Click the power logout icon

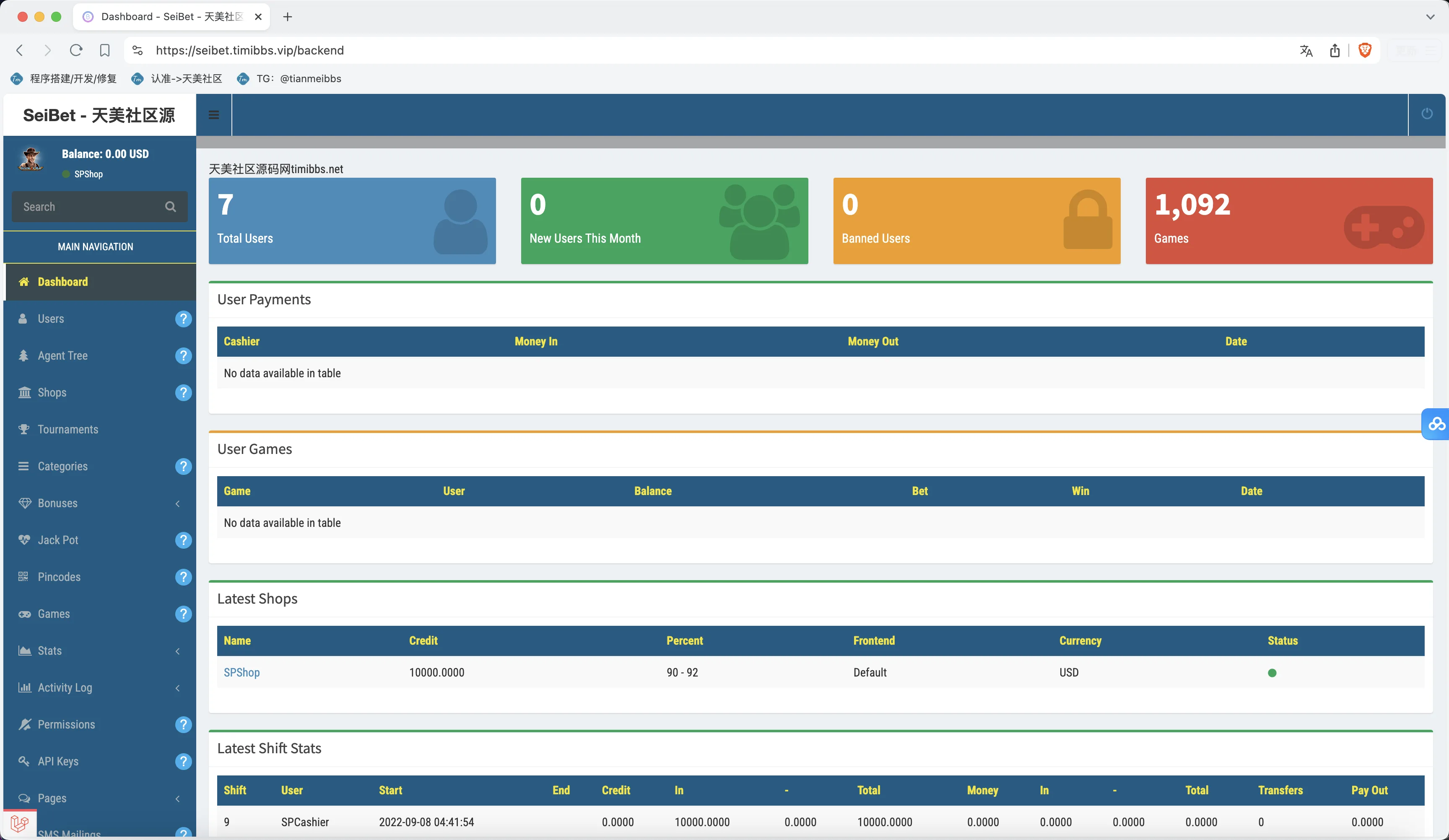[x=1427, y=114]
